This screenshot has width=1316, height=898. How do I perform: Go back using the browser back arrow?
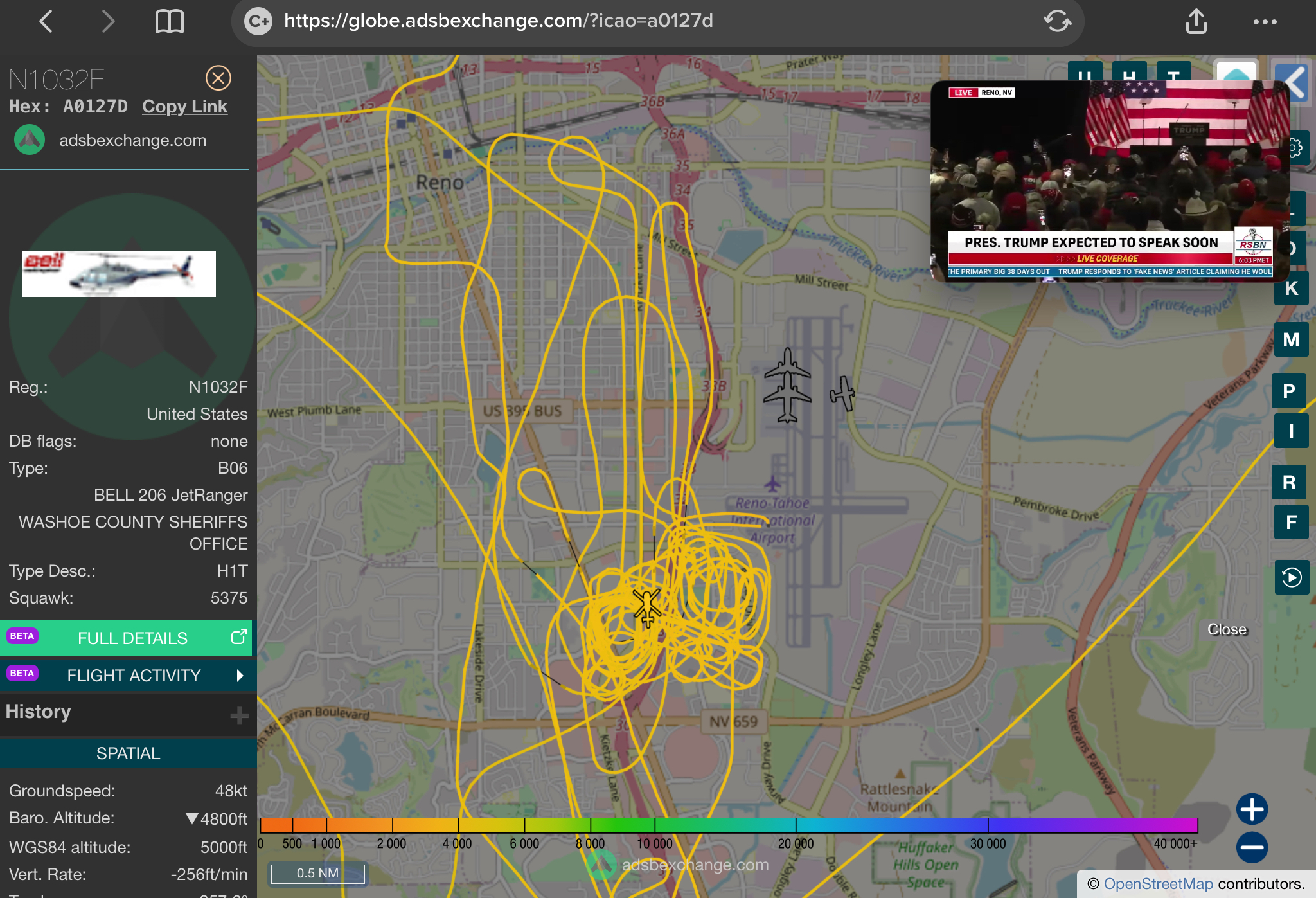[x=46, y=21]
